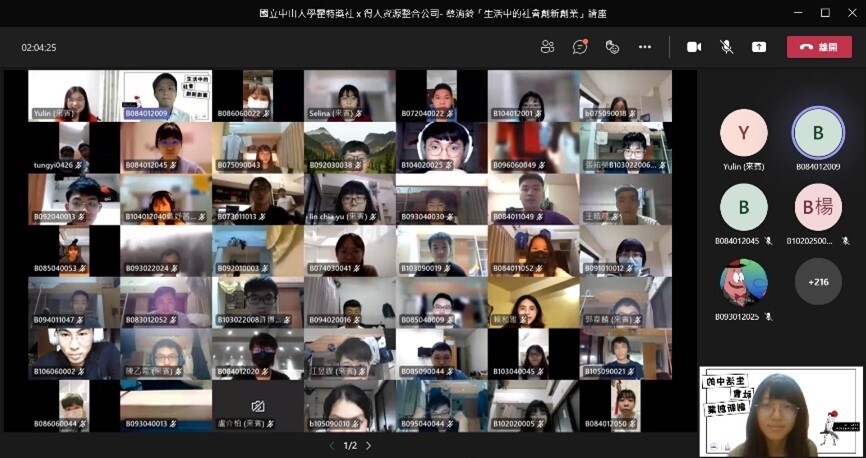This screenshot has width=866, height=458.
Task: Select the B093040030 video tile
Action: click(441, 199)
